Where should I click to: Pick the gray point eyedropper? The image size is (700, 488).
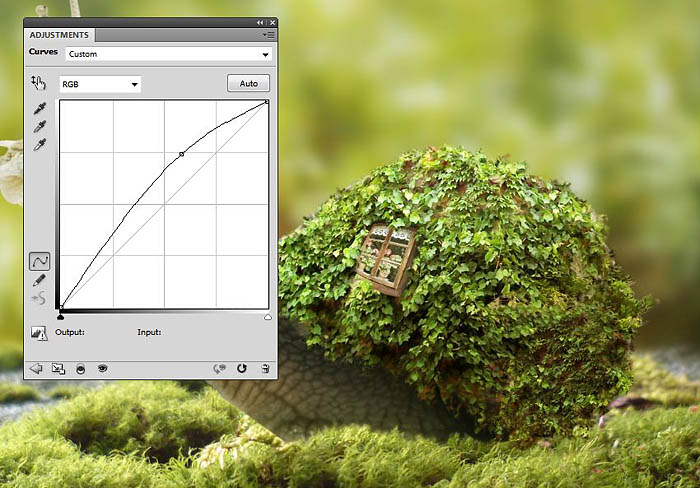click(40, 127)
